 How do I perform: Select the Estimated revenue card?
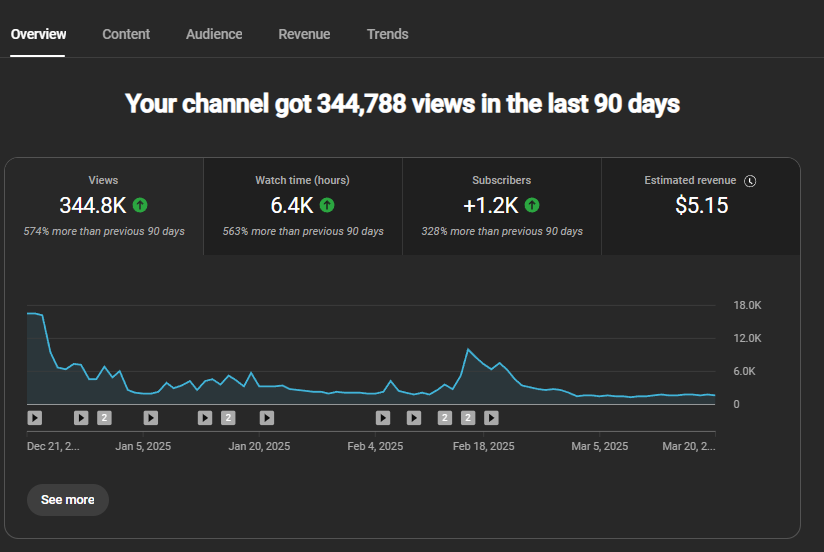click(701, 207)
